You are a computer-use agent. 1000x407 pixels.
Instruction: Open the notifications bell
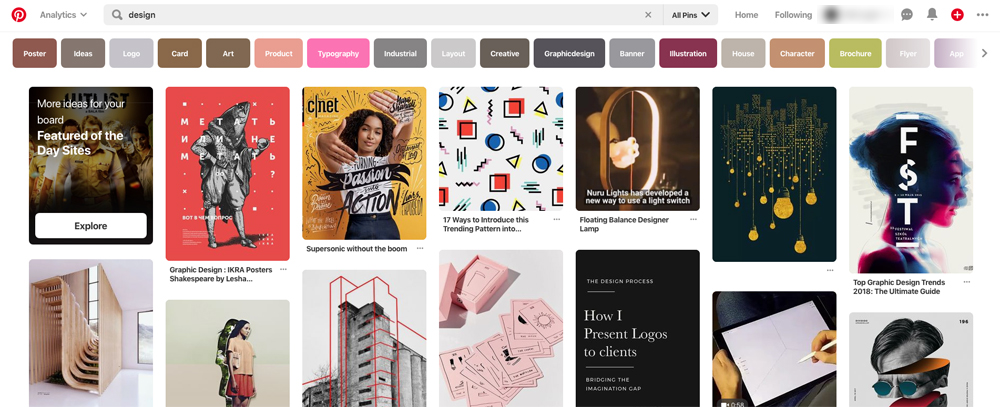(x=932, y=15)
